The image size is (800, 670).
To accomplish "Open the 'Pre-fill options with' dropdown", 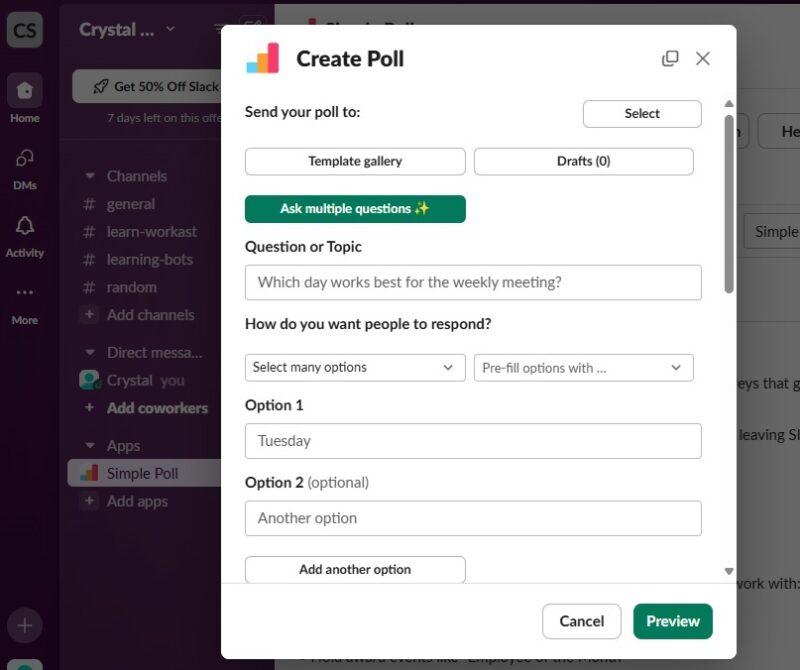I will pos(584,367).
